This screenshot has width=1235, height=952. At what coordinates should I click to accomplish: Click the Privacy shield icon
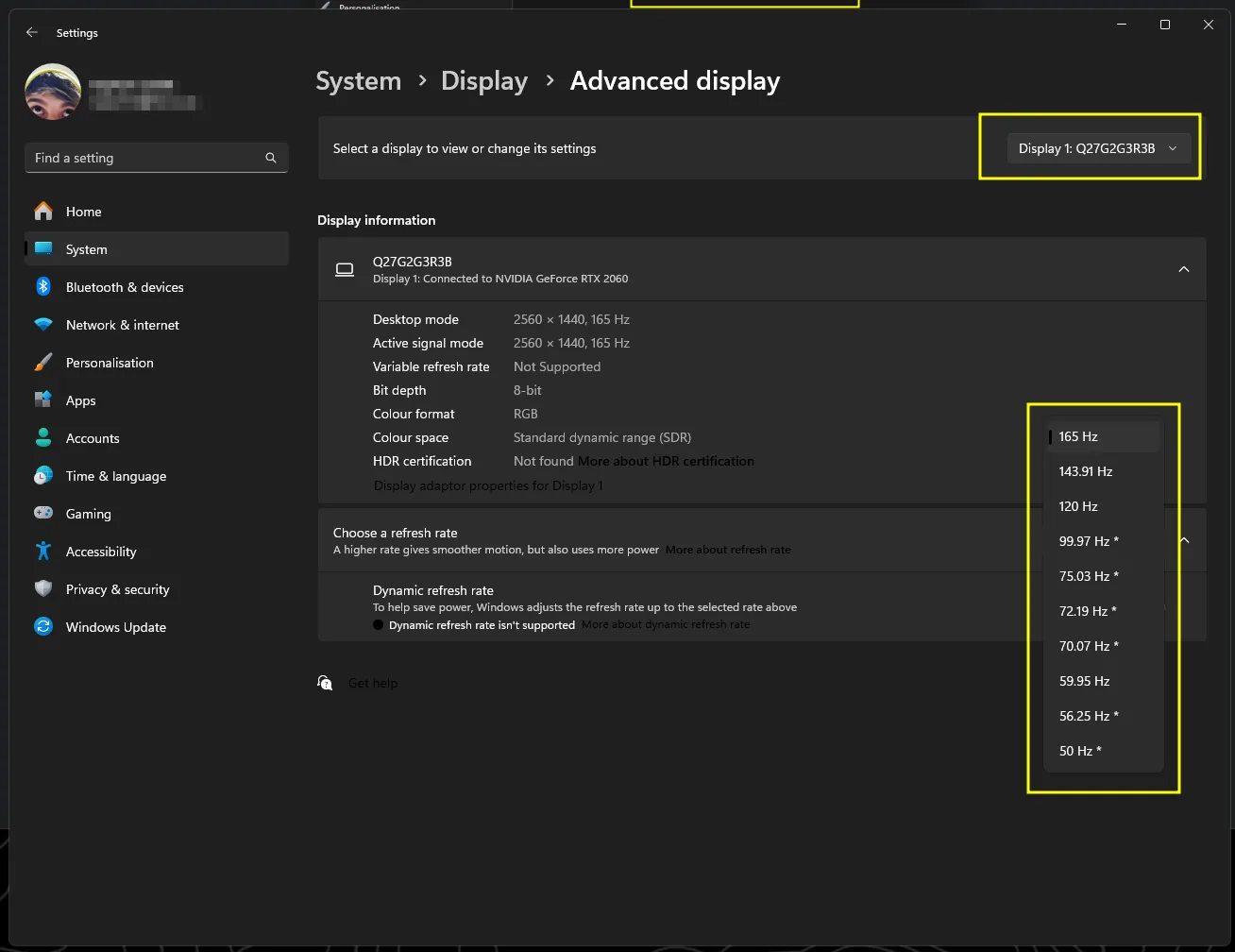click(x=43, y=589)
